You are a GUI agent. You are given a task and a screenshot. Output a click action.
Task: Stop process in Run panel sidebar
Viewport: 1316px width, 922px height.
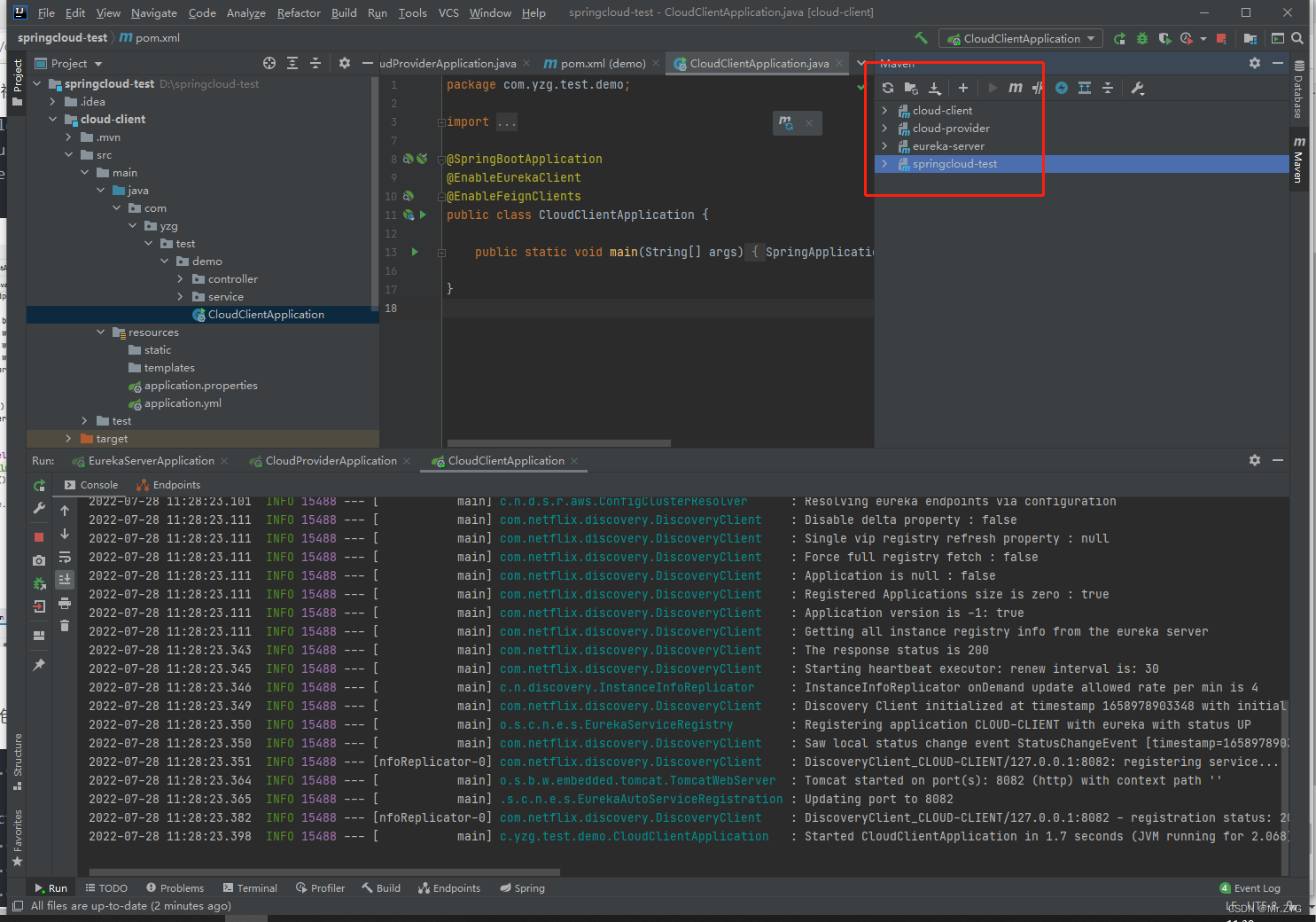(x=39, y=537)
